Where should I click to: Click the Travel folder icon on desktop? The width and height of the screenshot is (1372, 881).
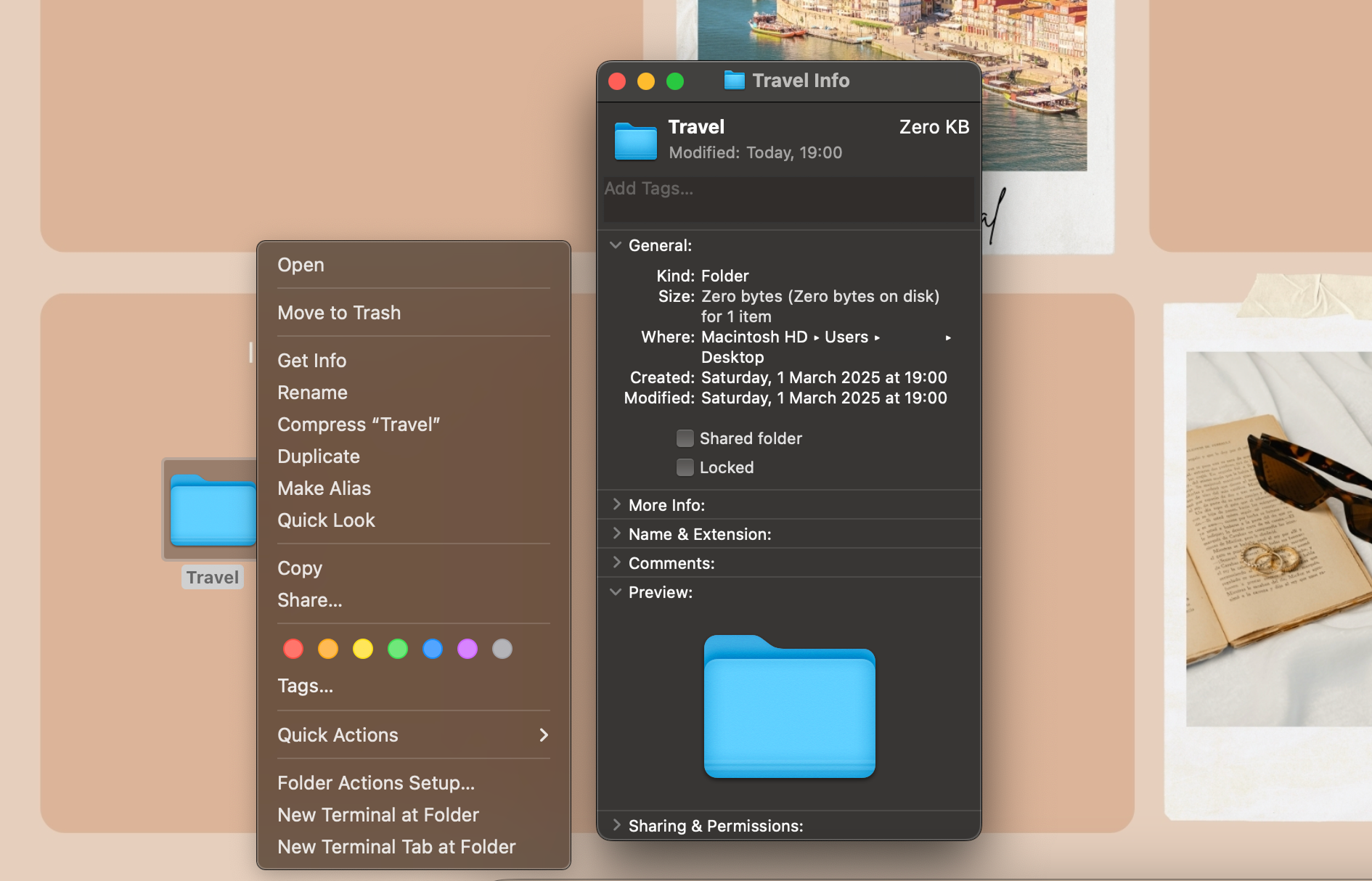212,510
